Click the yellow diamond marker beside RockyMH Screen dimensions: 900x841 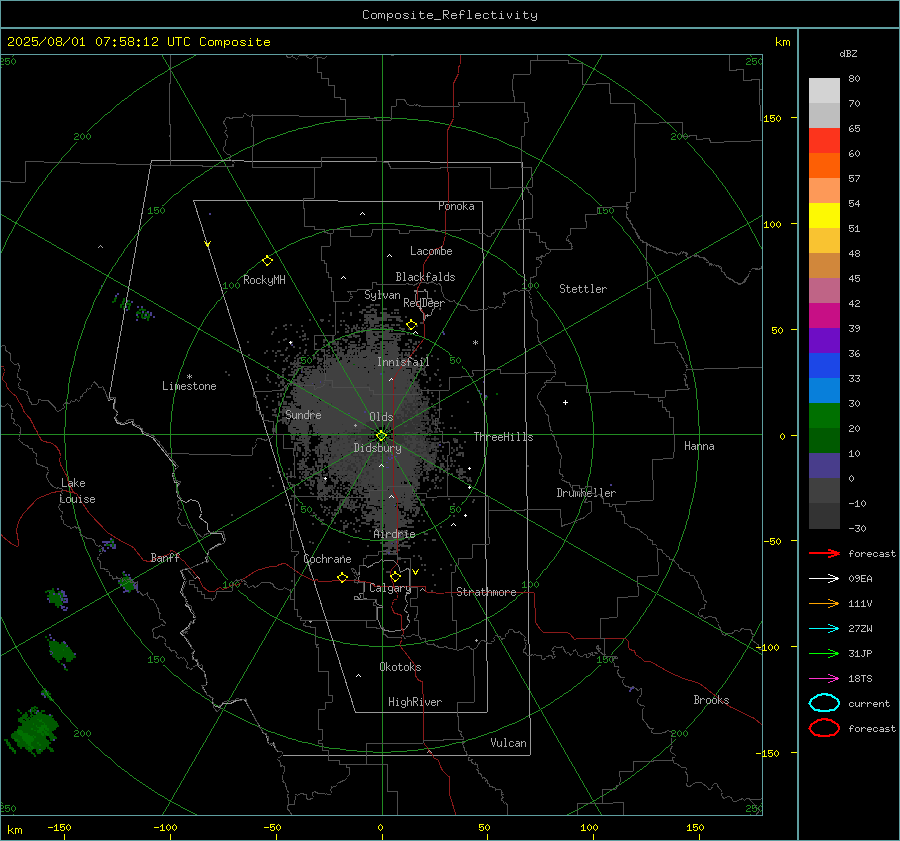tap(267, 261)
